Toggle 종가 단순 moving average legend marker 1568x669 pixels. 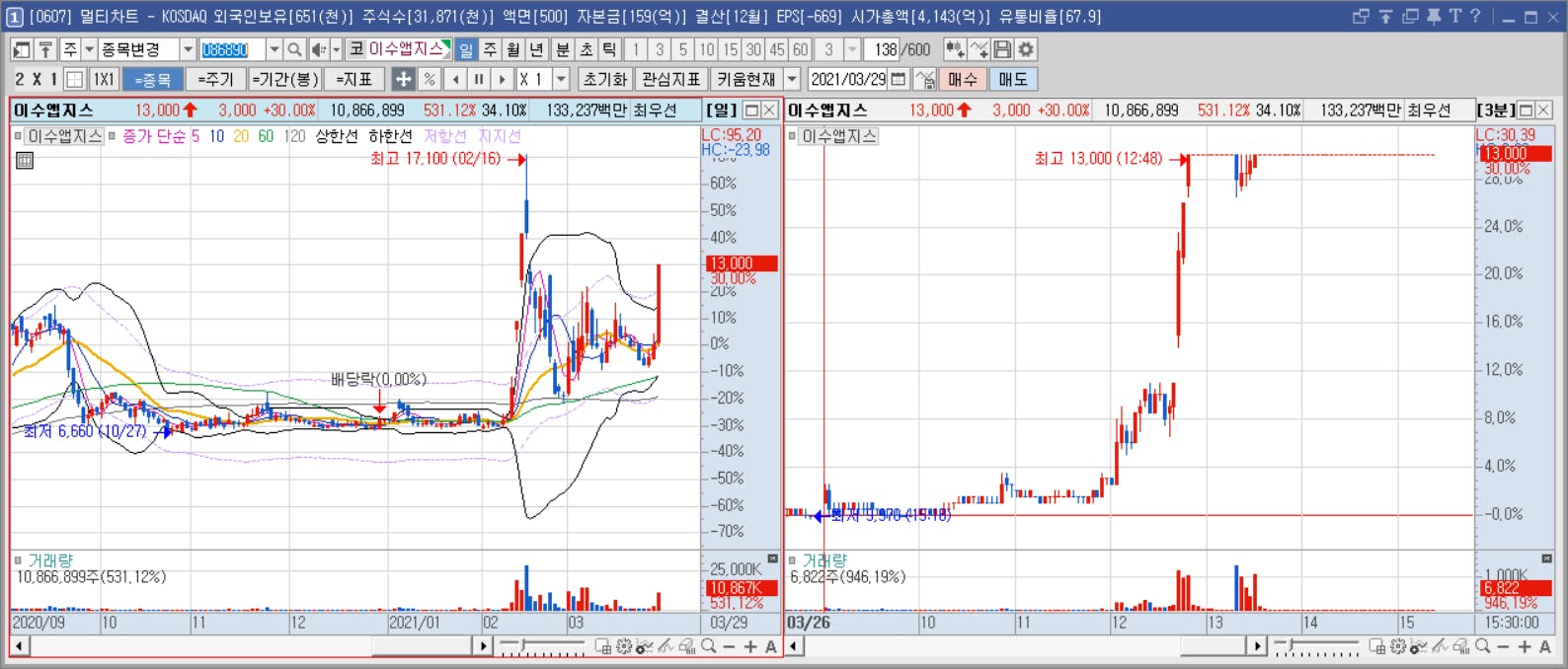(x=113, y=136)
